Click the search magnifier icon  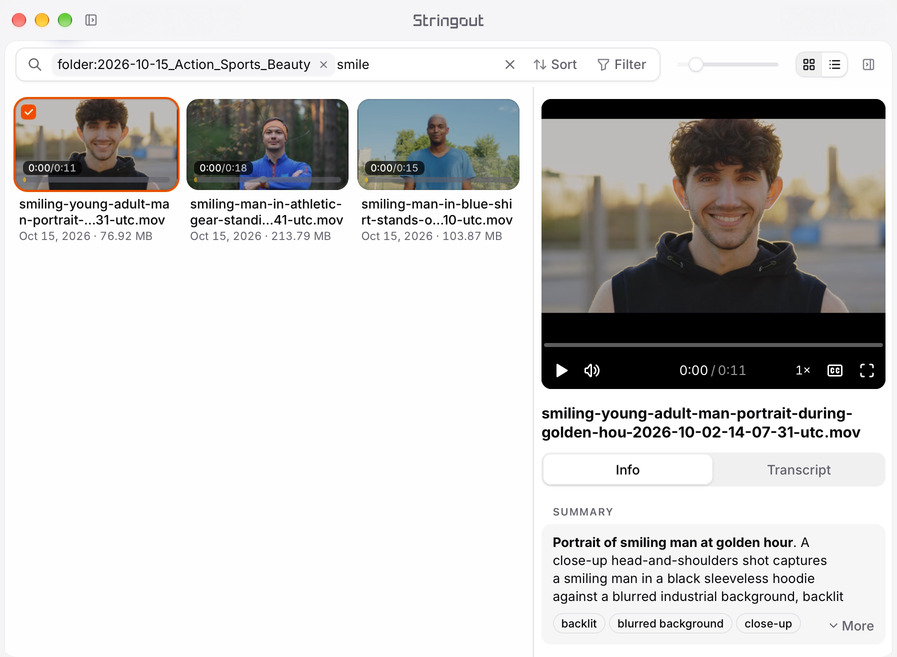[35, 65]
